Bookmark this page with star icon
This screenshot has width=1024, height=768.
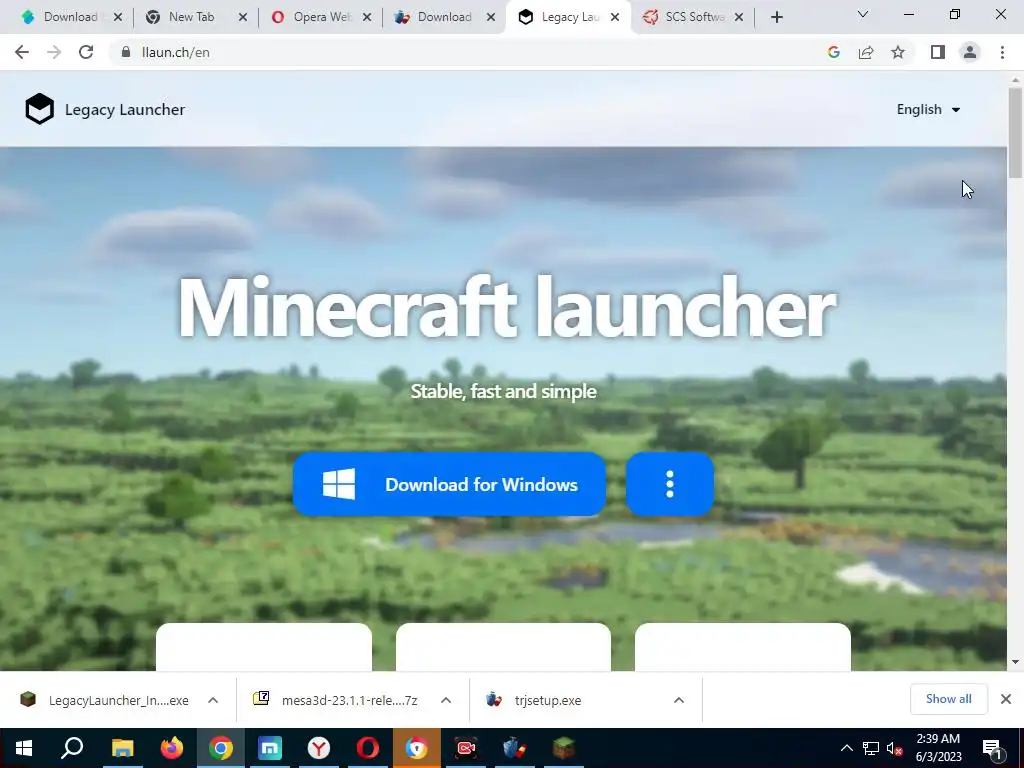pyautogui.click(x=898, y=52)
